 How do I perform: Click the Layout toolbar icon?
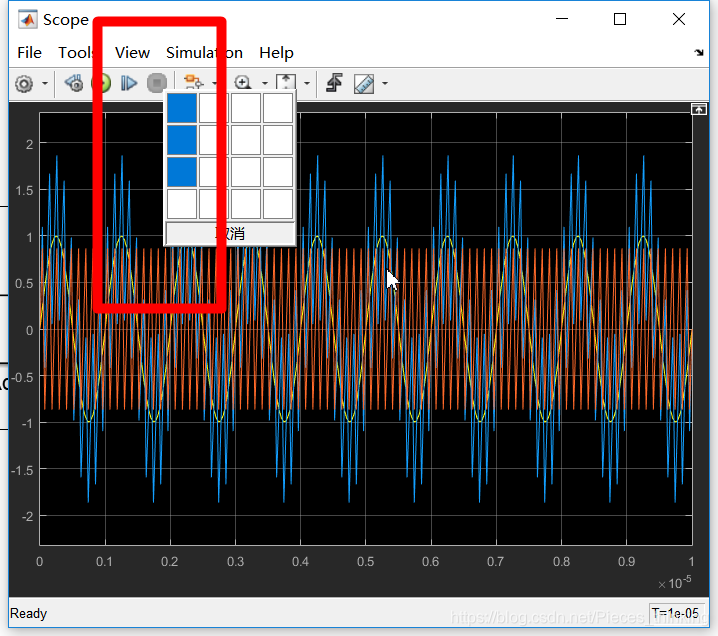click(x=193, y=82)
